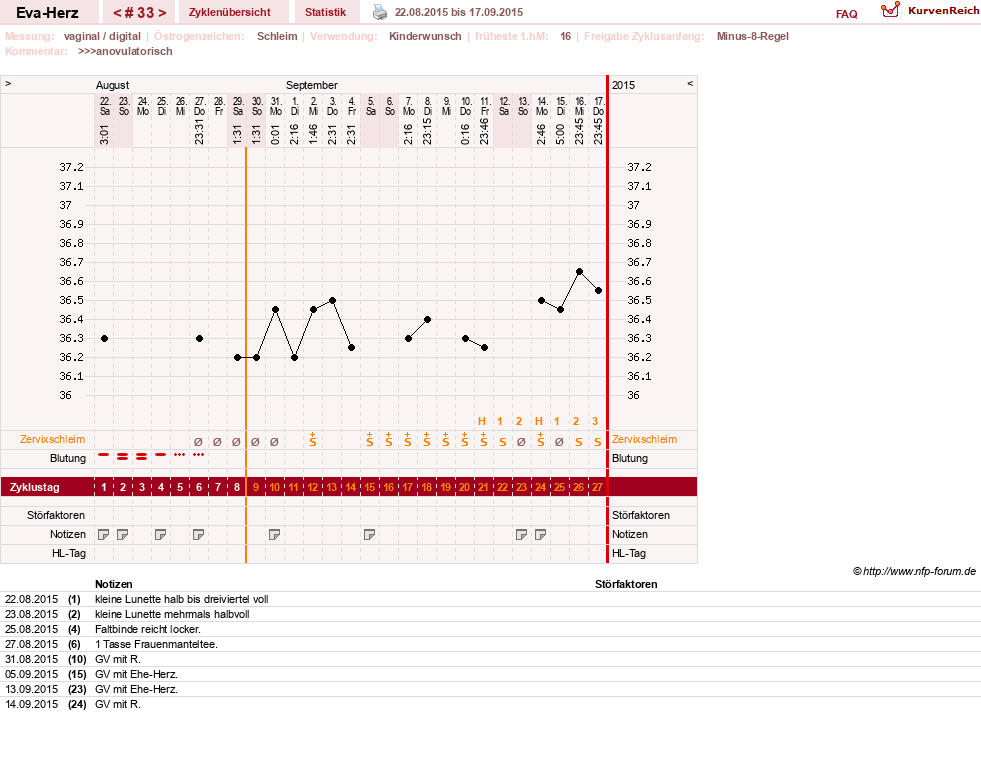Click note row dated 05.09.2015
The width and height of the screenshot is (981, 763).
(490, 674)
